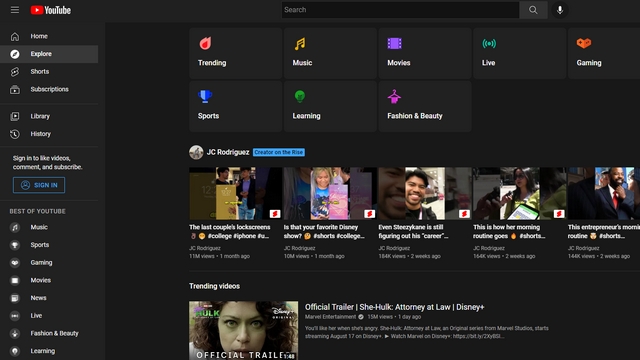Click the Trending flame icon
The image size is (640, 360).
[205, 43]
